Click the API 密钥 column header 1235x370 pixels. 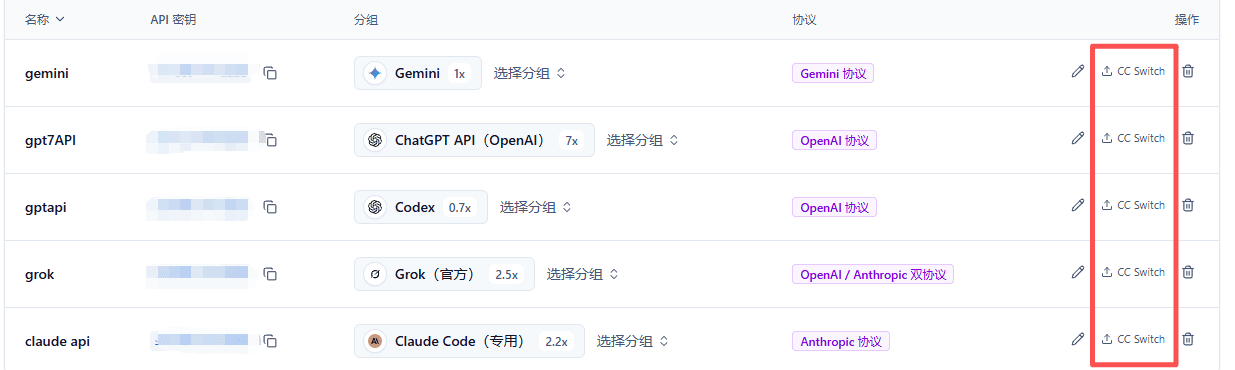point(172,20)
